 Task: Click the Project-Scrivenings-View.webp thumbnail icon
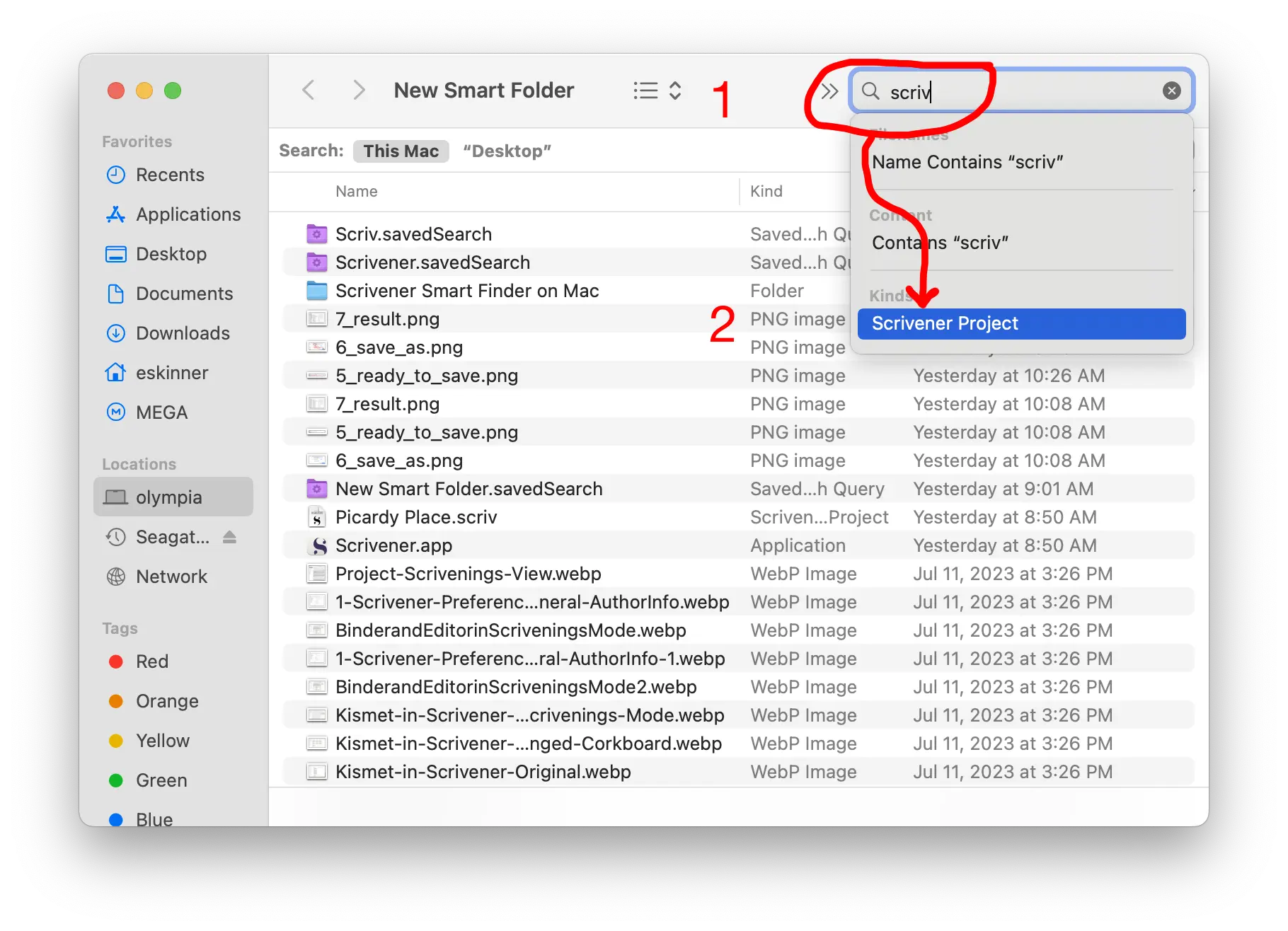pos(317,574)
